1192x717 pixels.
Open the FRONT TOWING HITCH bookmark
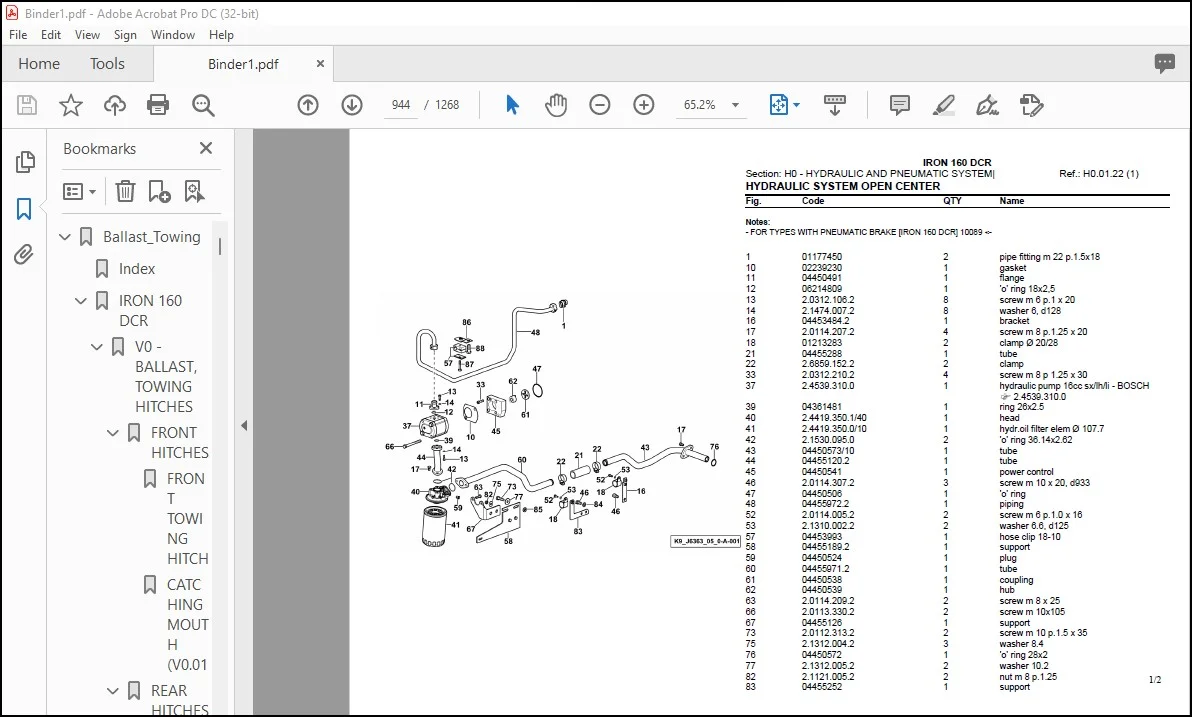pyautogui.click(x=187, y=519)
